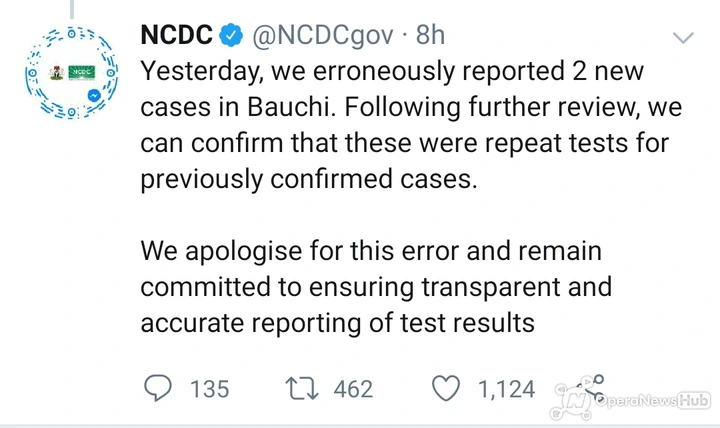View the 135 replies count

coord(209,389)
